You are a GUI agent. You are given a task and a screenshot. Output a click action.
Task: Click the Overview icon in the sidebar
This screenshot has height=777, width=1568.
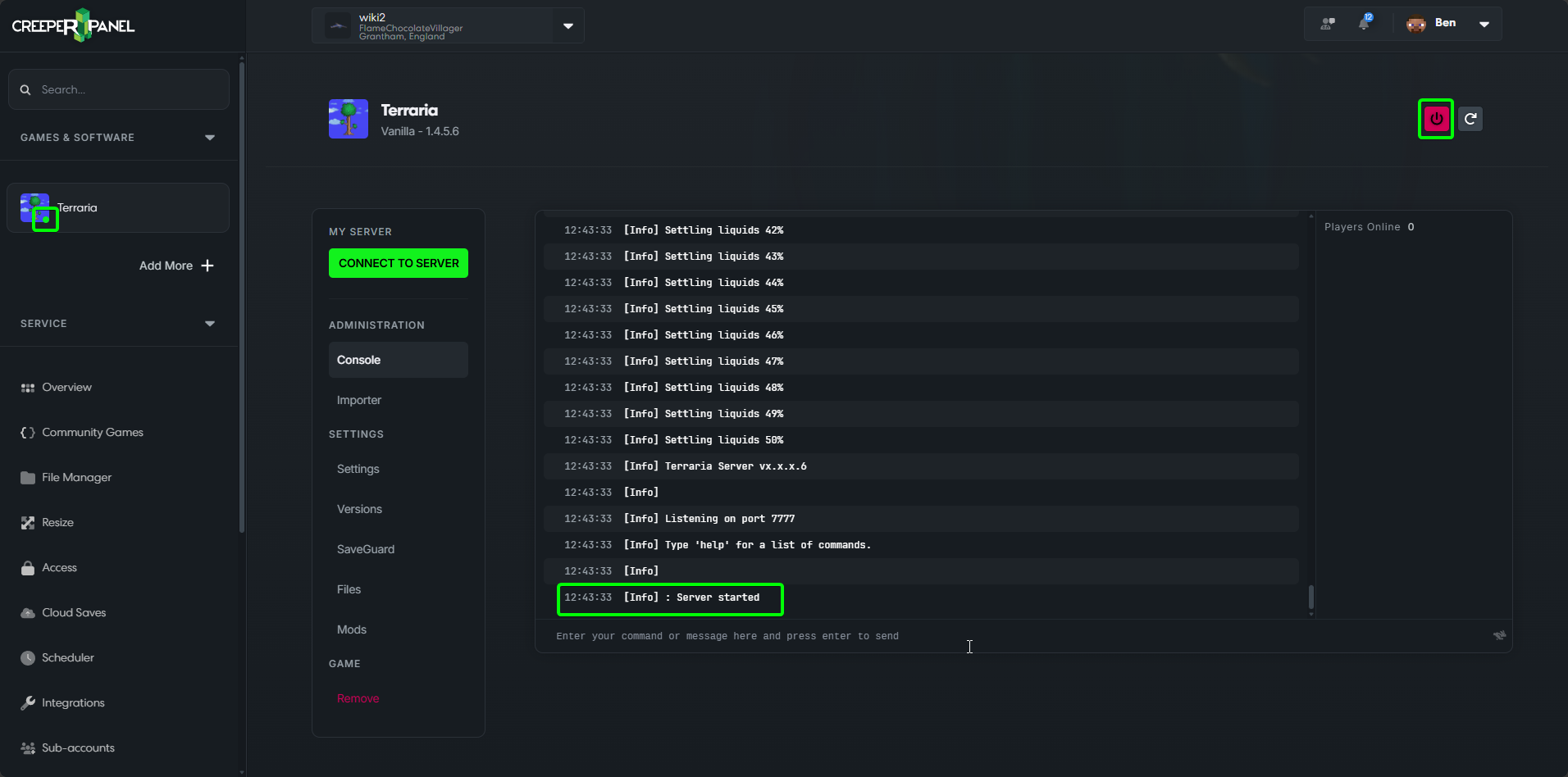(28, 388)
